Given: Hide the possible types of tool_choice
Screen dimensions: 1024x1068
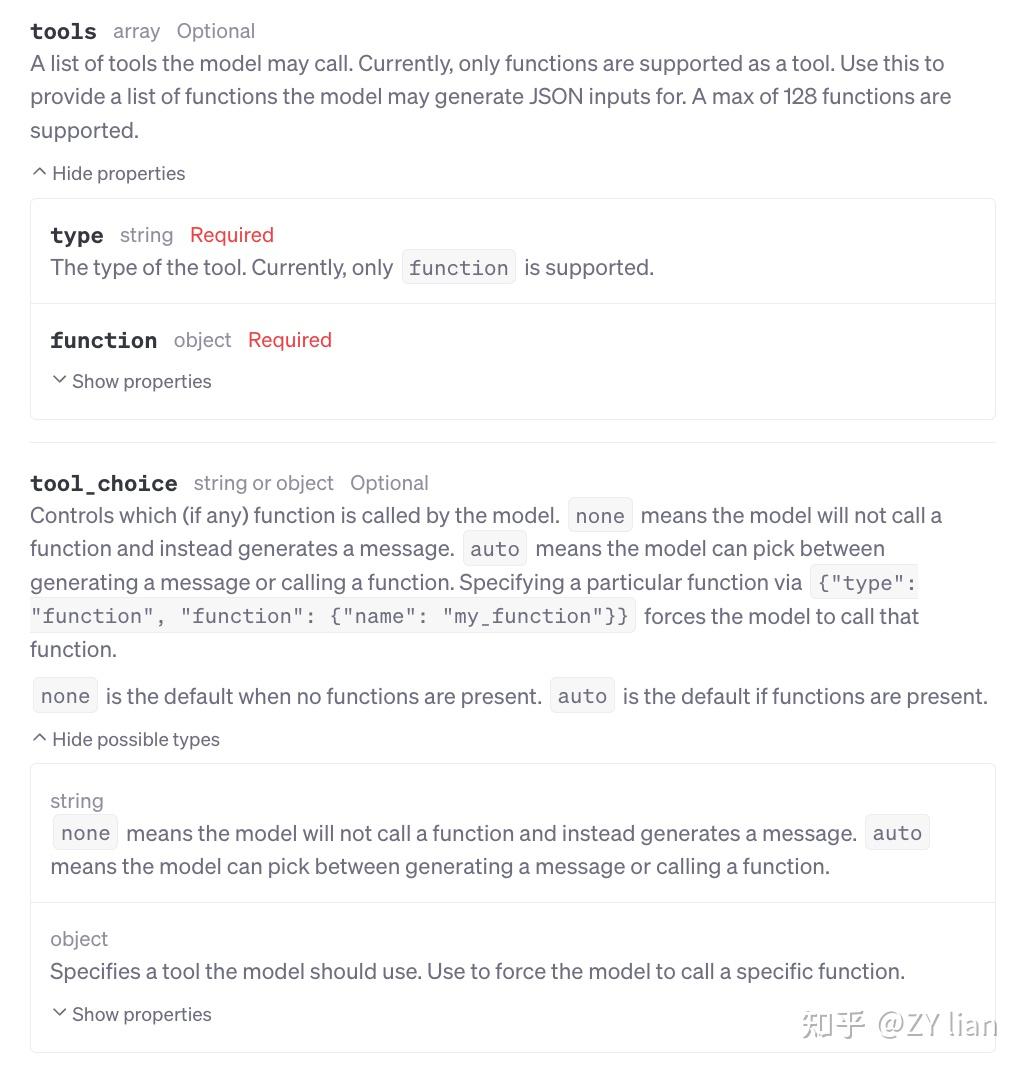Looking at the screenshot, I should (x=135, y=739).
